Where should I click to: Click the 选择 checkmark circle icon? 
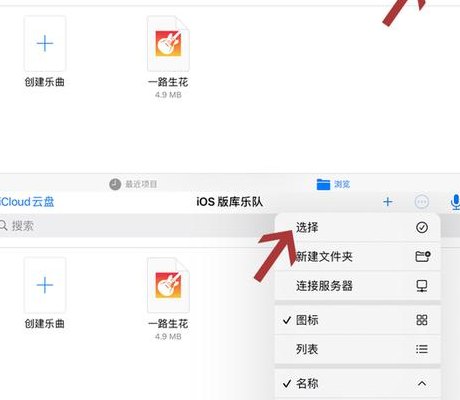pos(422,227)
